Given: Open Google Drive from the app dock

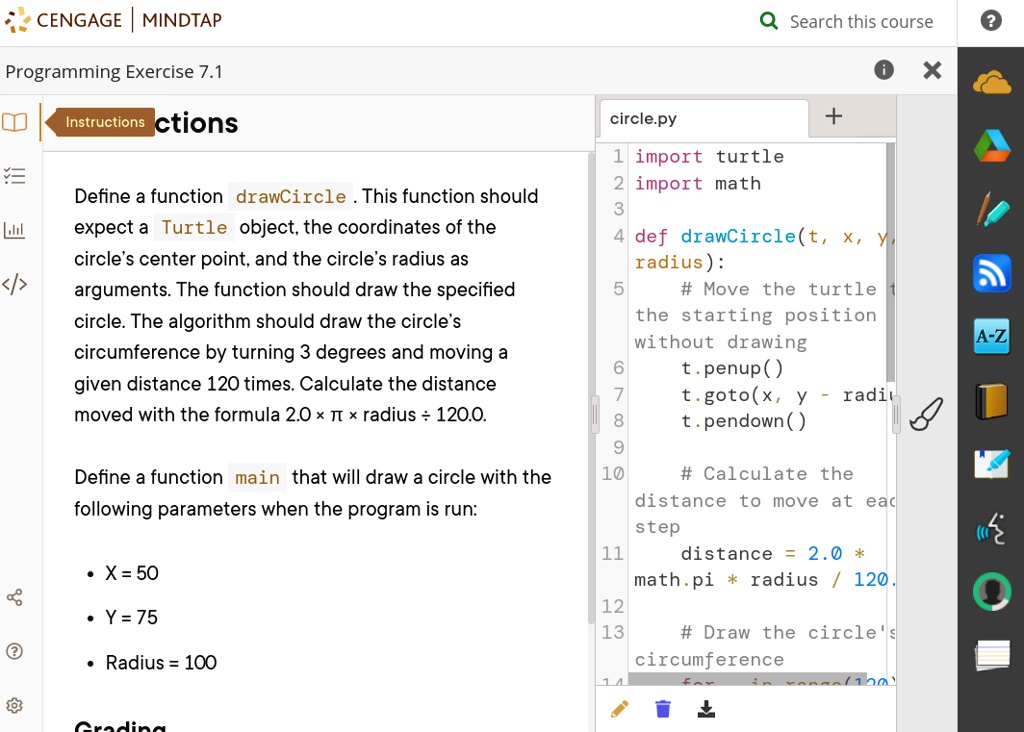Looking at the screenshot, I should click(x=991, y=145).
